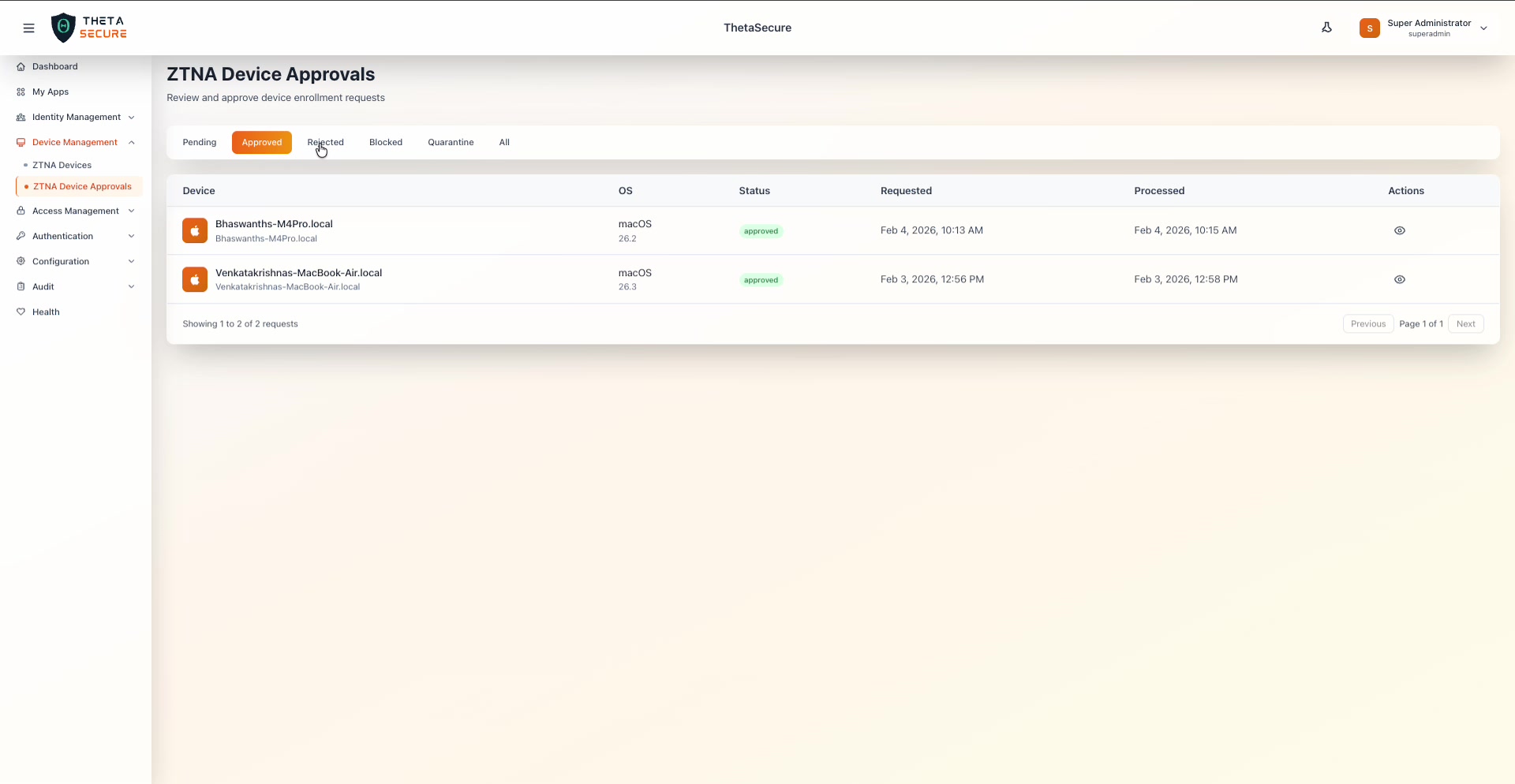The height and width of the screenshot is (784, 1515).
Task: Click the Configuration gear icon
Action: click(x=21, y=261)
